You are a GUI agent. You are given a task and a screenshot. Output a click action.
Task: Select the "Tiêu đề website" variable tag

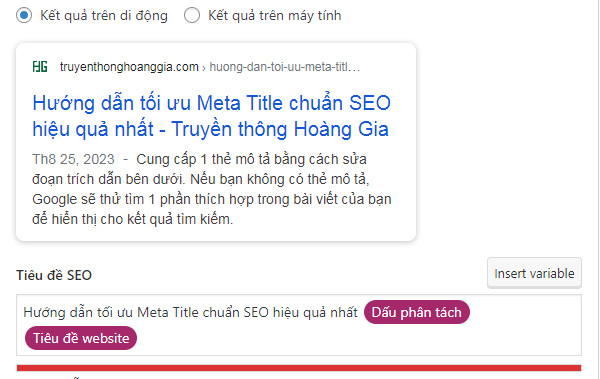[x=81, y=338]
